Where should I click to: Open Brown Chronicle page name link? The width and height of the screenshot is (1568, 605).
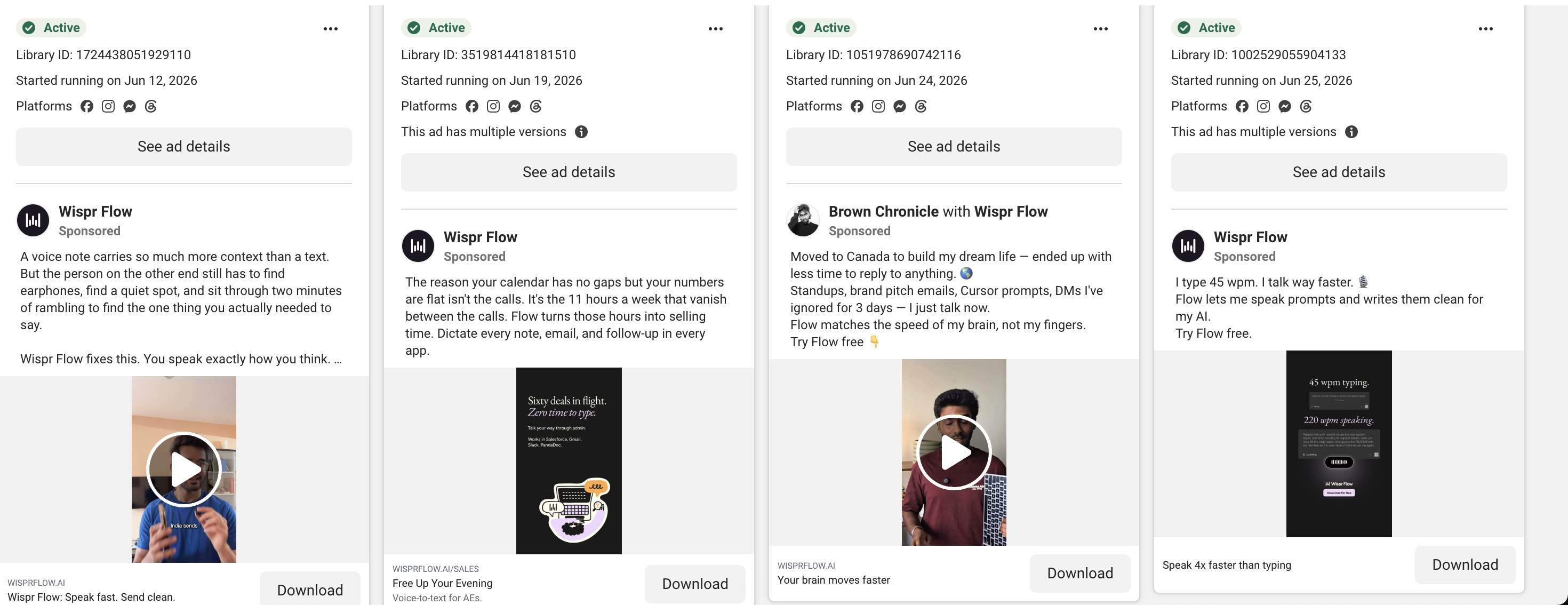point(884,212)
